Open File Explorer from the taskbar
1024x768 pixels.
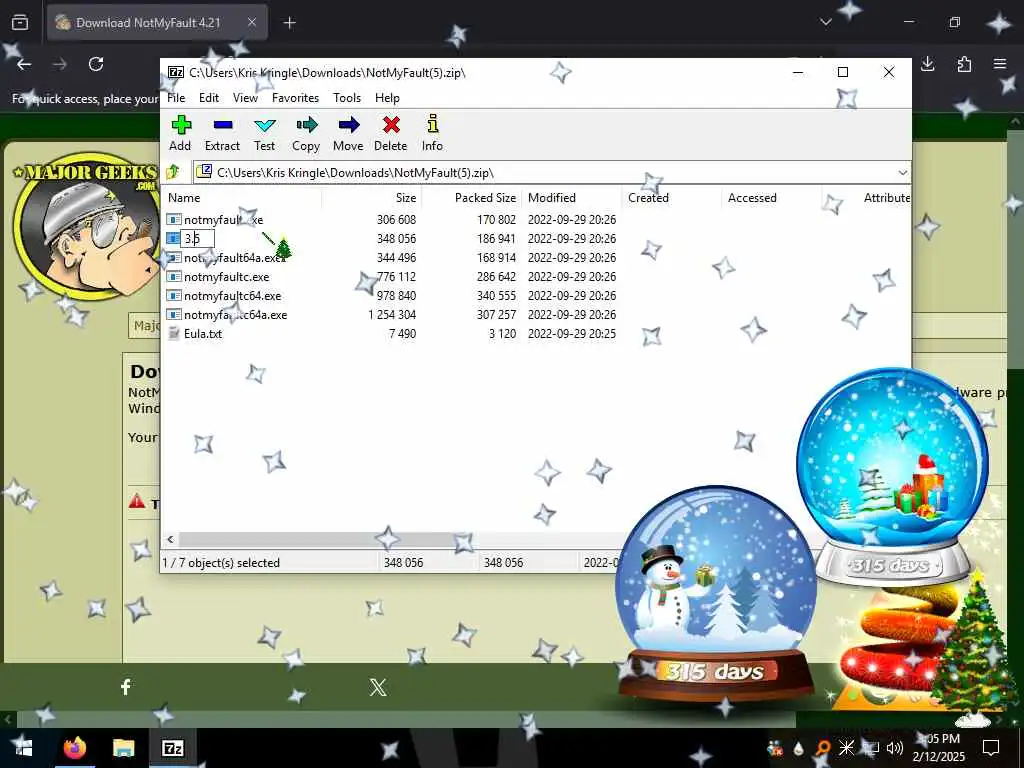(123, 748)
